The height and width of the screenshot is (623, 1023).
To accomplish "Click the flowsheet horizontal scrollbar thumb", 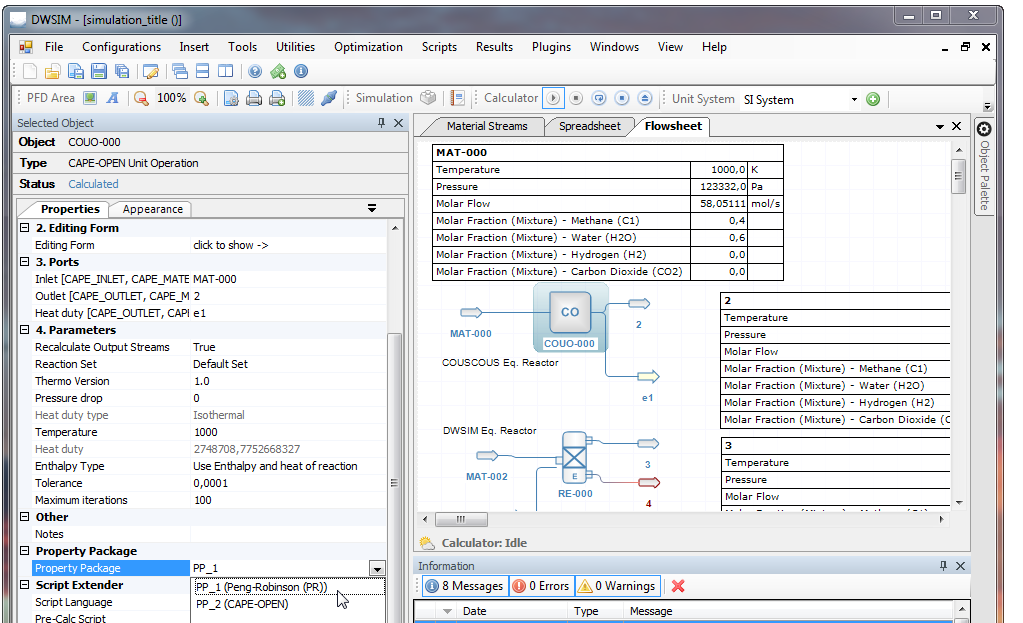I will pos(461,519).
